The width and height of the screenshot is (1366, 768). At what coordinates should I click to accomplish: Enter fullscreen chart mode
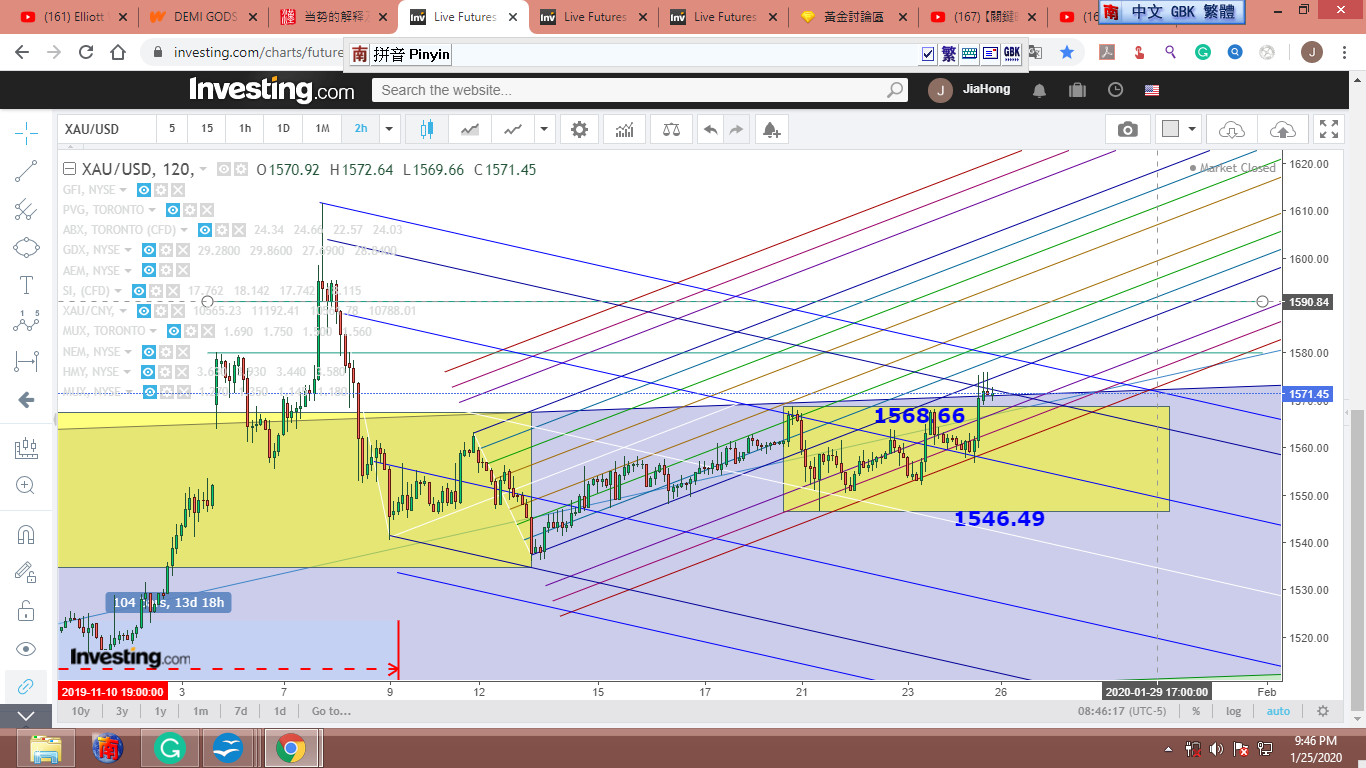[1329, 129]
